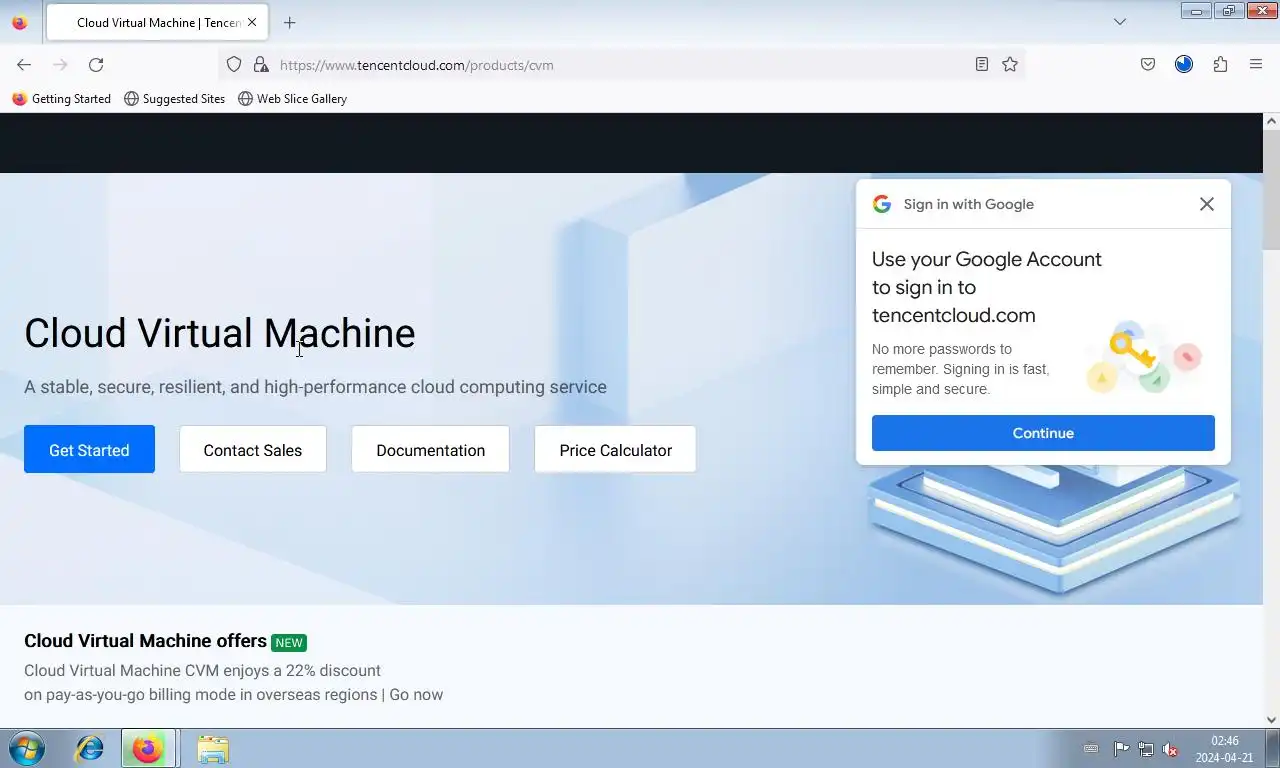The image size is (1280, 768).
Task: Close the Cloud Virtual Machine tab
Action: tap(252, 22)
